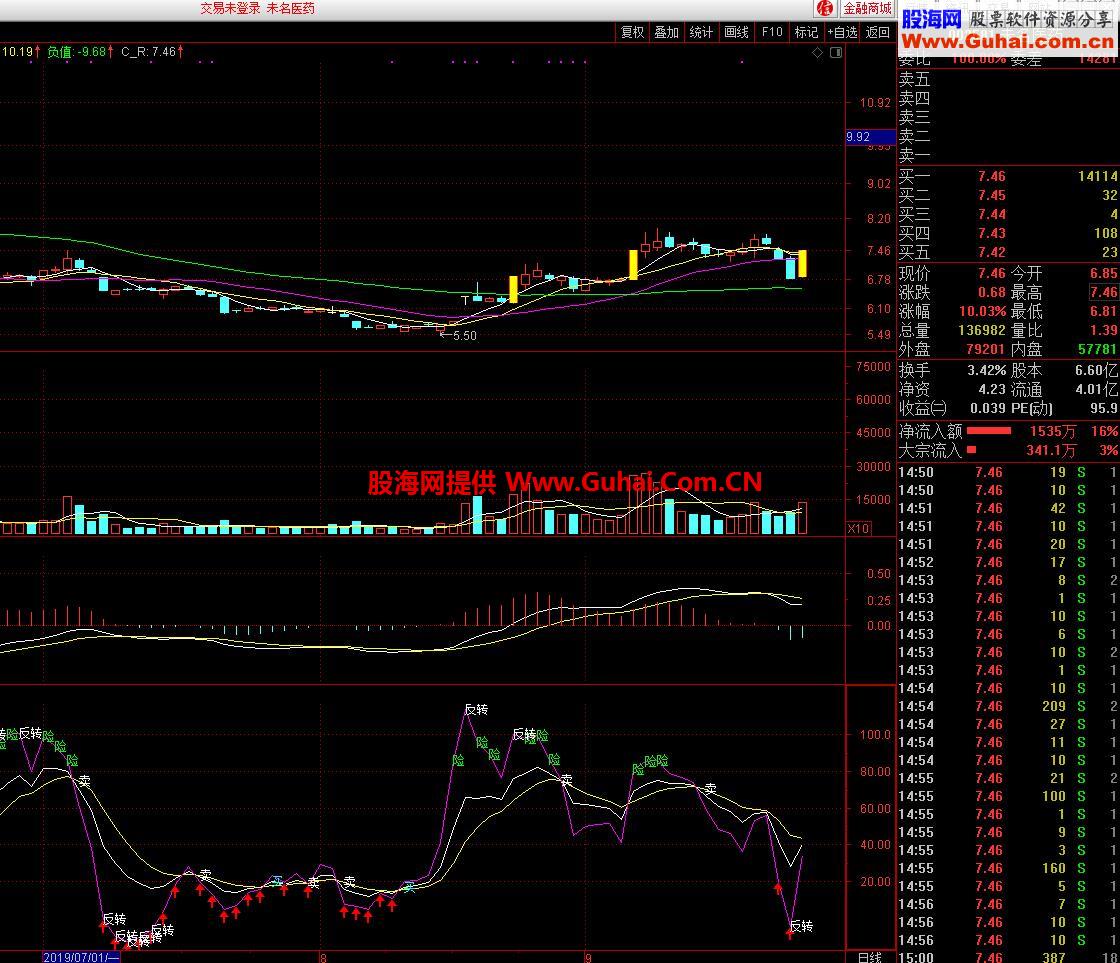
Task: Click the X10 volume scale label
Action: pyautogui.click(x=859, y=529)
